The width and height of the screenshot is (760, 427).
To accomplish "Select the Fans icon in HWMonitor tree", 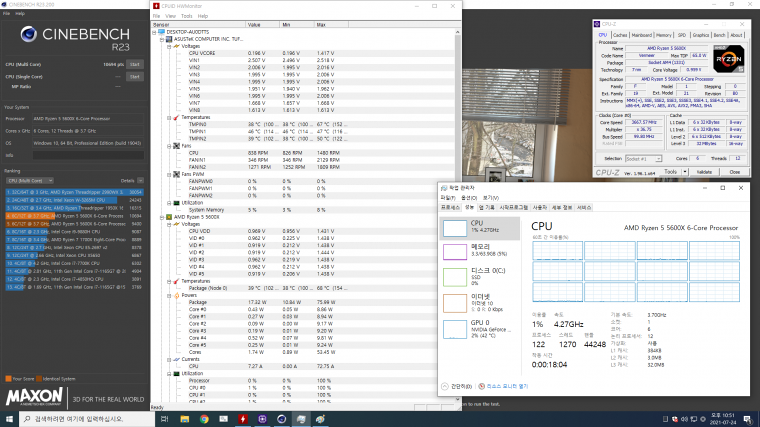I will point(176,146).
